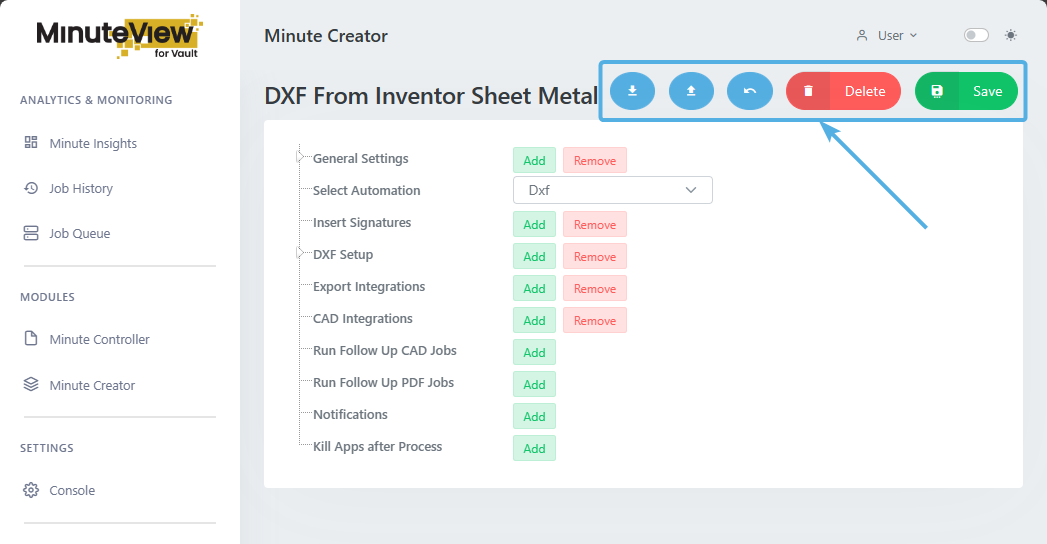Click the sun theme icon
The width and height of the screenshot is (1047, 544).
[x=1011, y=35]
